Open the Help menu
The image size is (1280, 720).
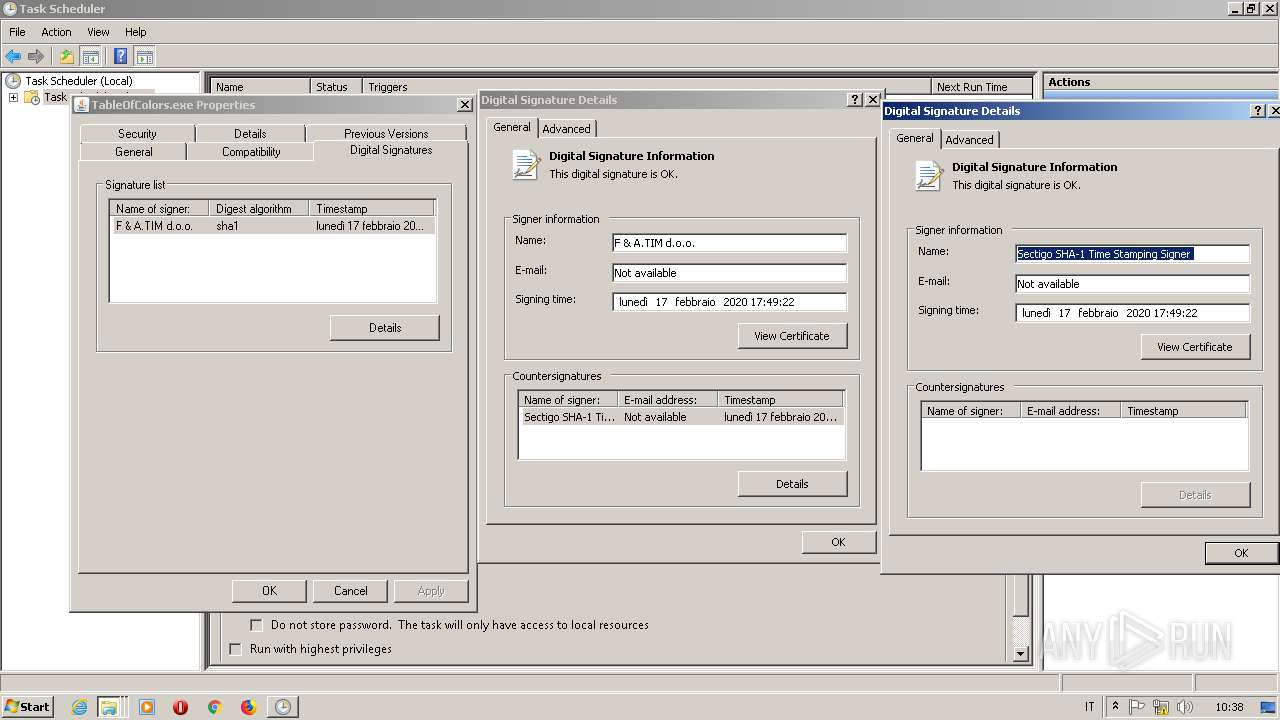[135, 32]
